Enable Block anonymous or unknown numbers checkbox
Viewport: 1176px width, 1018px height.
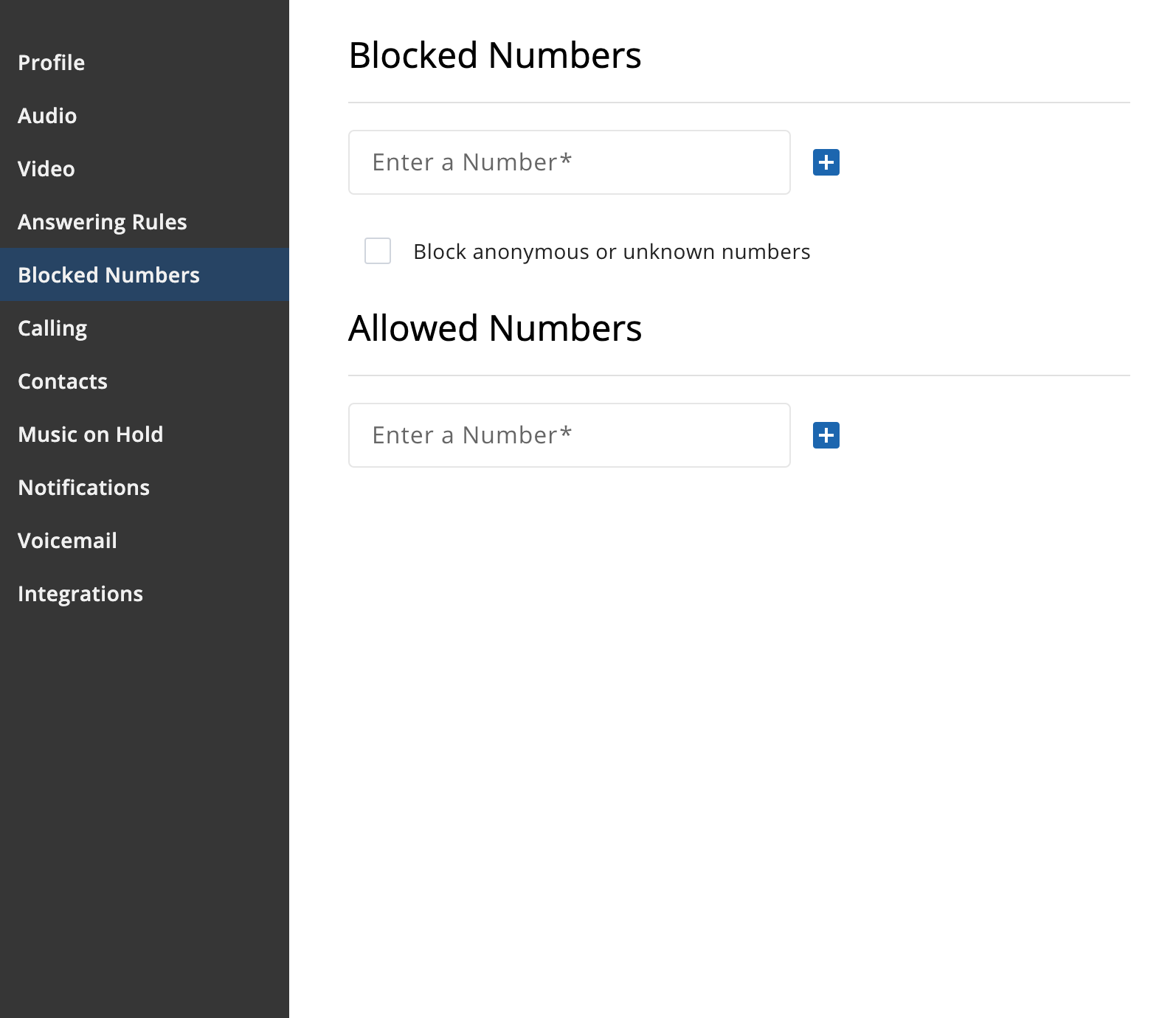click(378, 251)
